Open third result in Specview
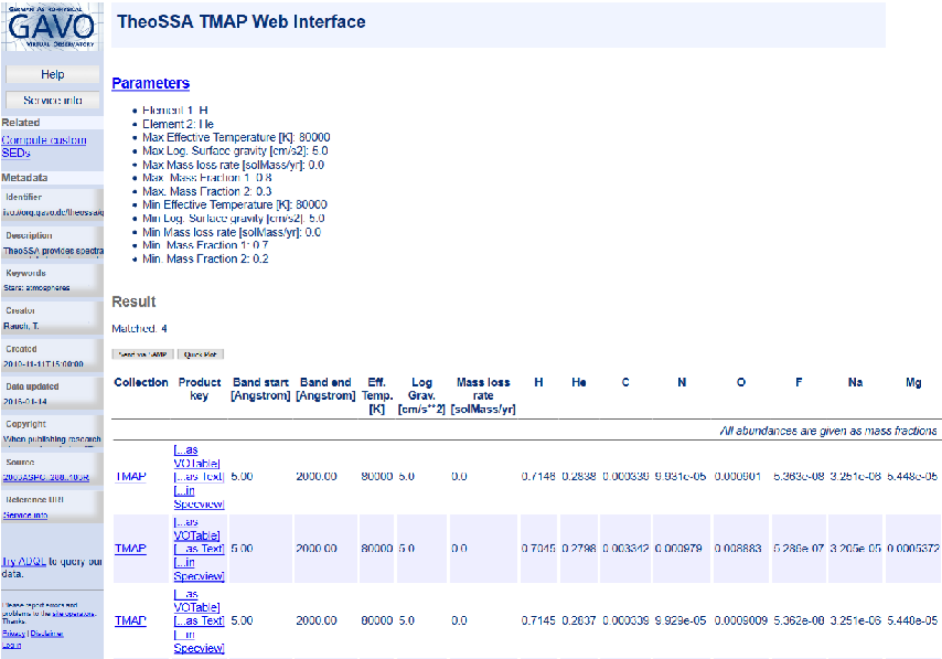This screenshot has width=942, height=659. [x=198, y=641]
